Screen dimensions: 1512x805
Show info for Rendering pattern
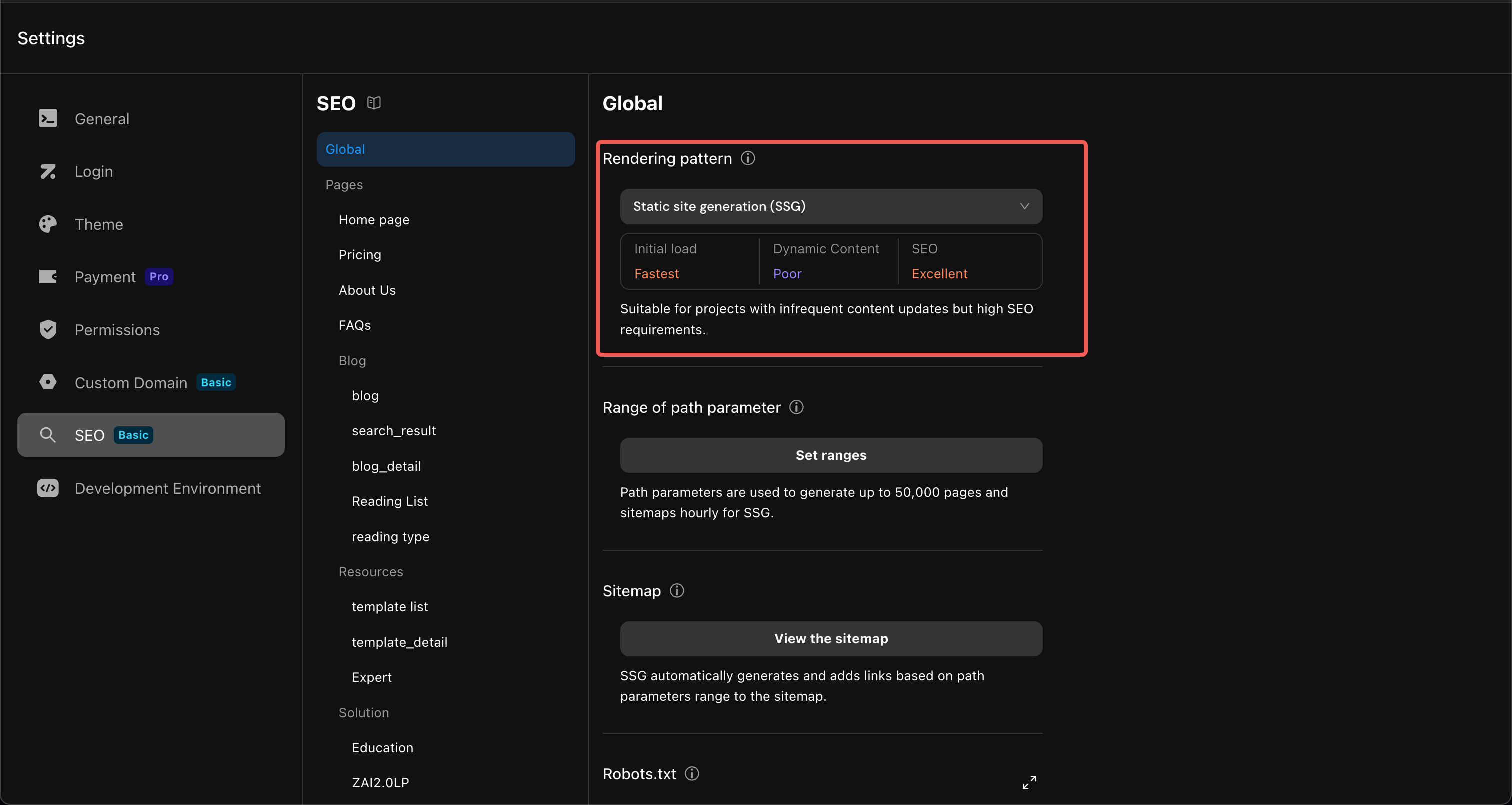[748, 158]
